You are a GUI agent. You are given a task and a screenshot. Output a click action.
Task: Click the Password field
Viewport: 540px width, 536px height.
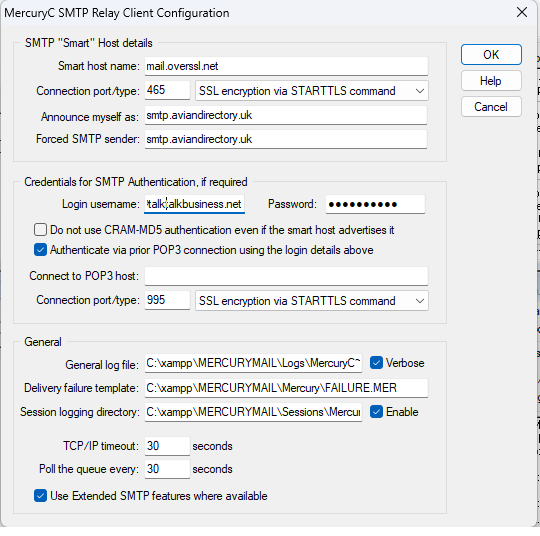pyautogui.click(x=375, y=204)
